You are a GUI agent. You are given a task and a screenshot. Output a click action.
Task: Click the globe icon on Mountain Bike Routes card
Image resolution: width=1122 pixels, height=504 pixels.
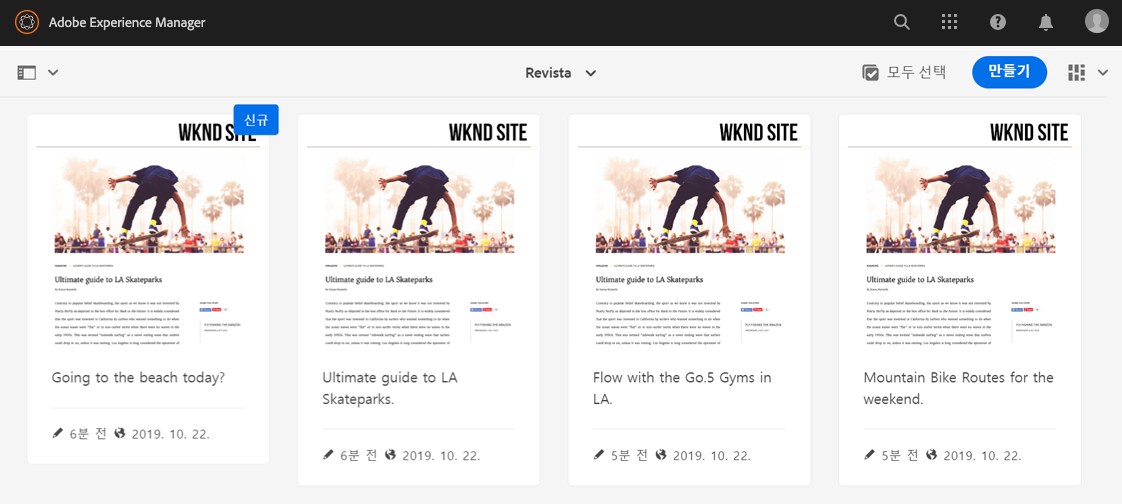click(931, 455)
